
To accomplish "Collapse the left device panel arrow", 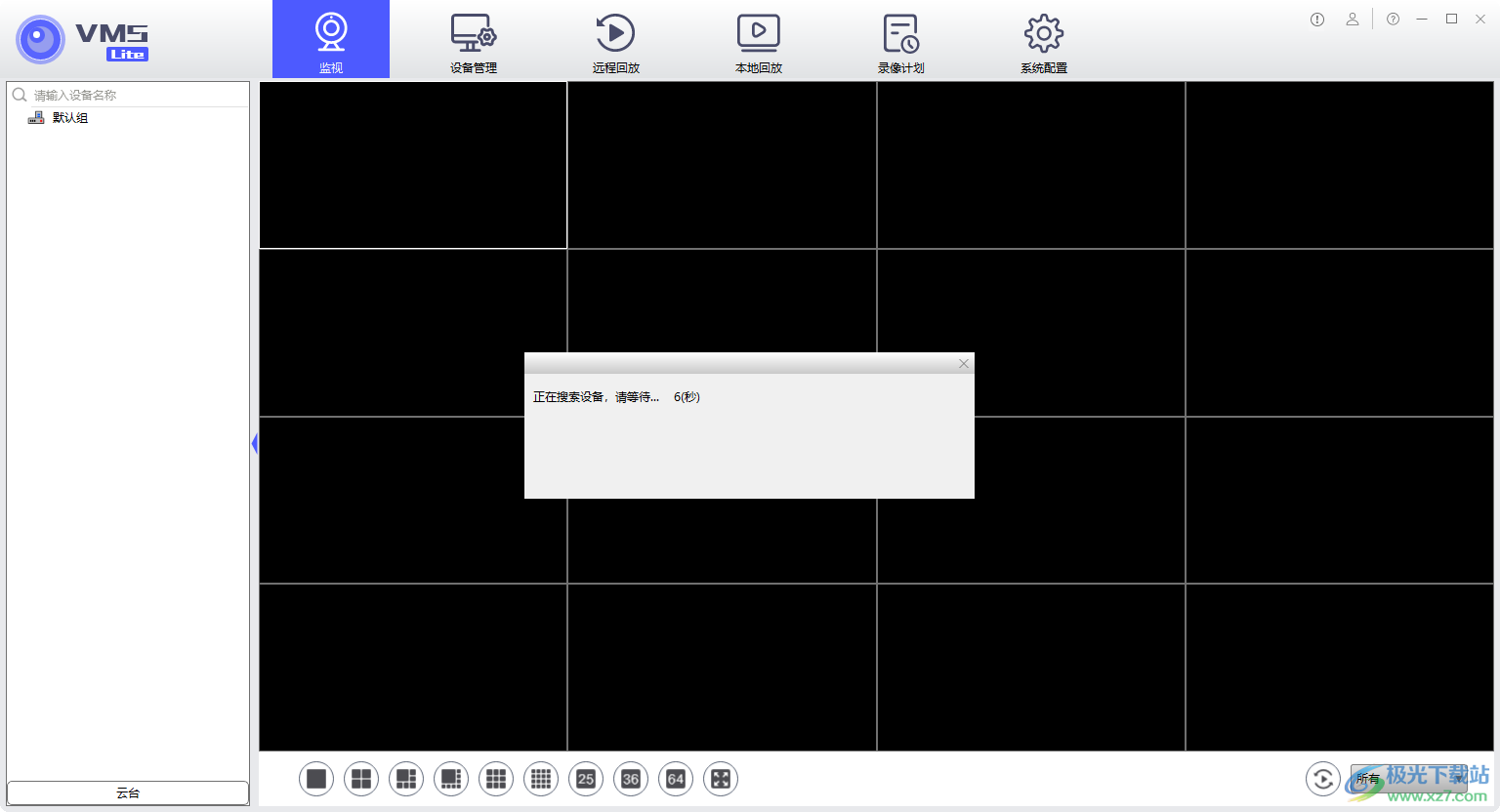I will click(254, 444).
